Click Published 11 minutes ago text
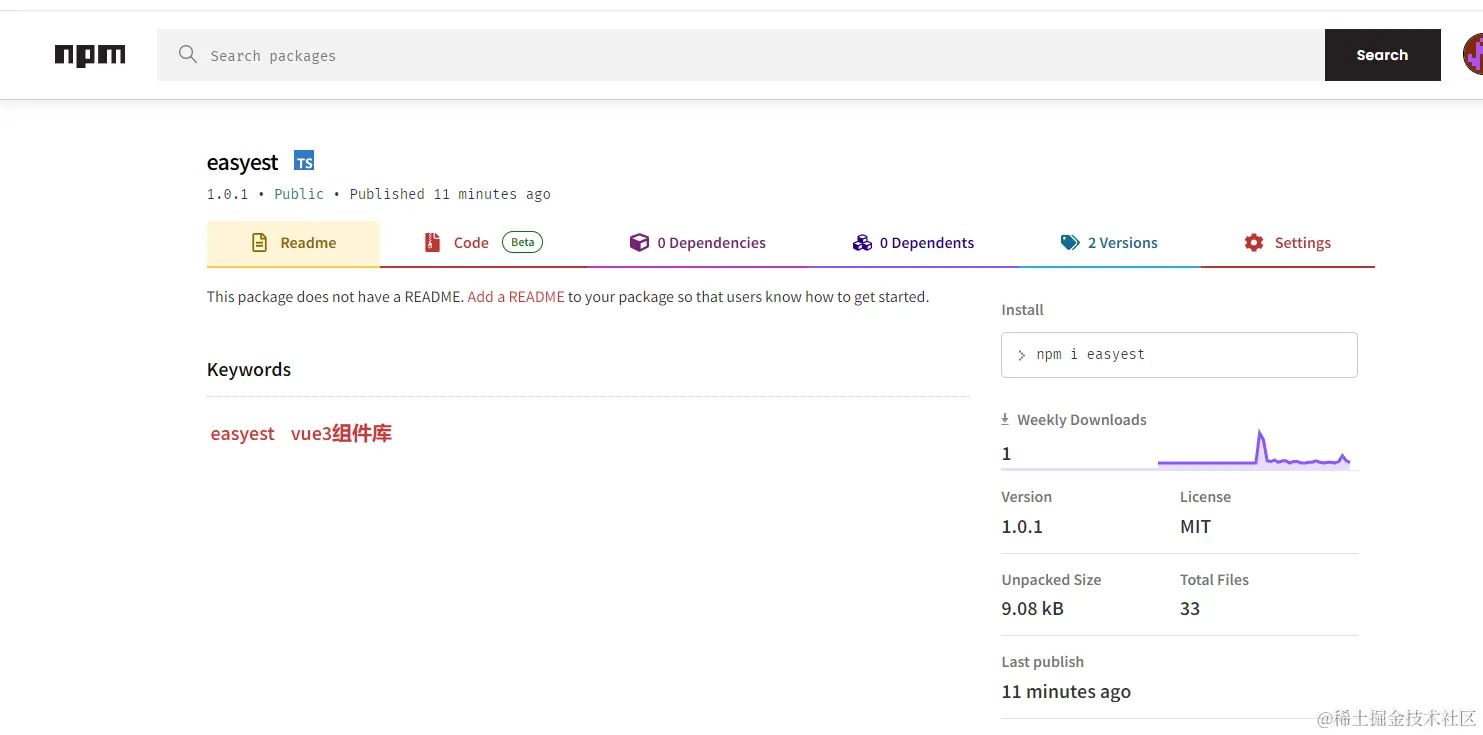 coord(450,194)
